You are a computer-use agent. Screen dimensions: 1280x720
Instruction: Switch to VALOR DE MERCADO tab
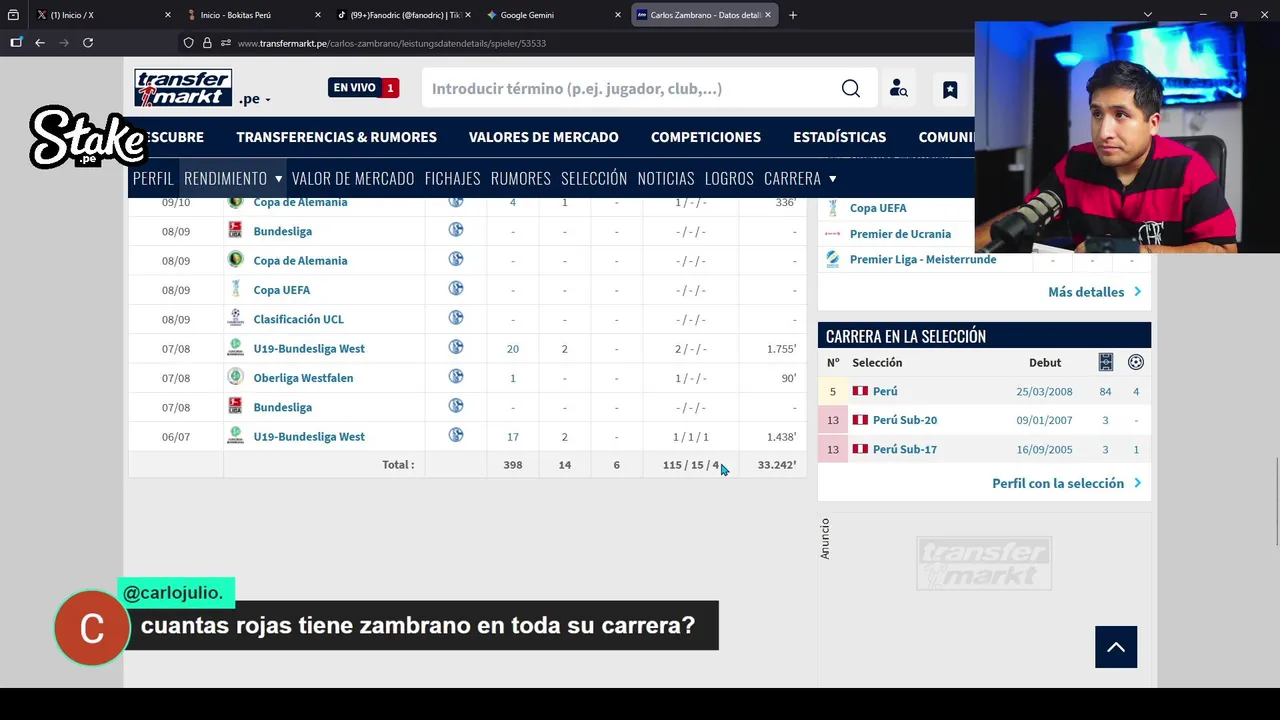point(353,178)
